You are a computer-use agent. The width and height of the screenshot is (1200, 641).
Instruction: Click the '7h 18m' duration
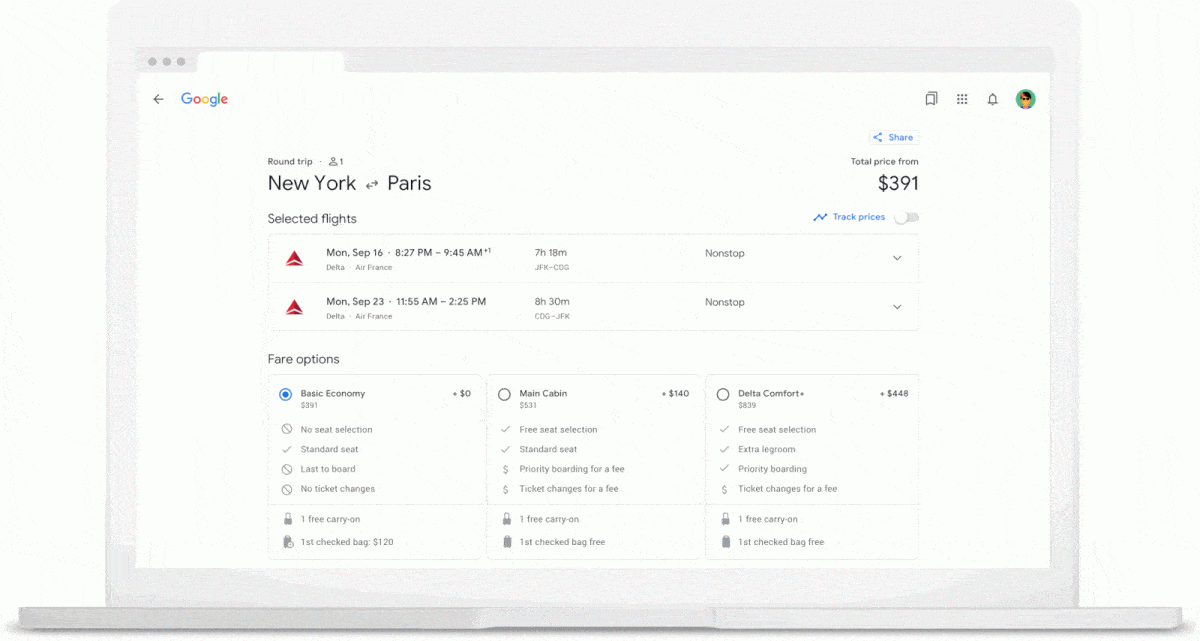coord(551,253)
